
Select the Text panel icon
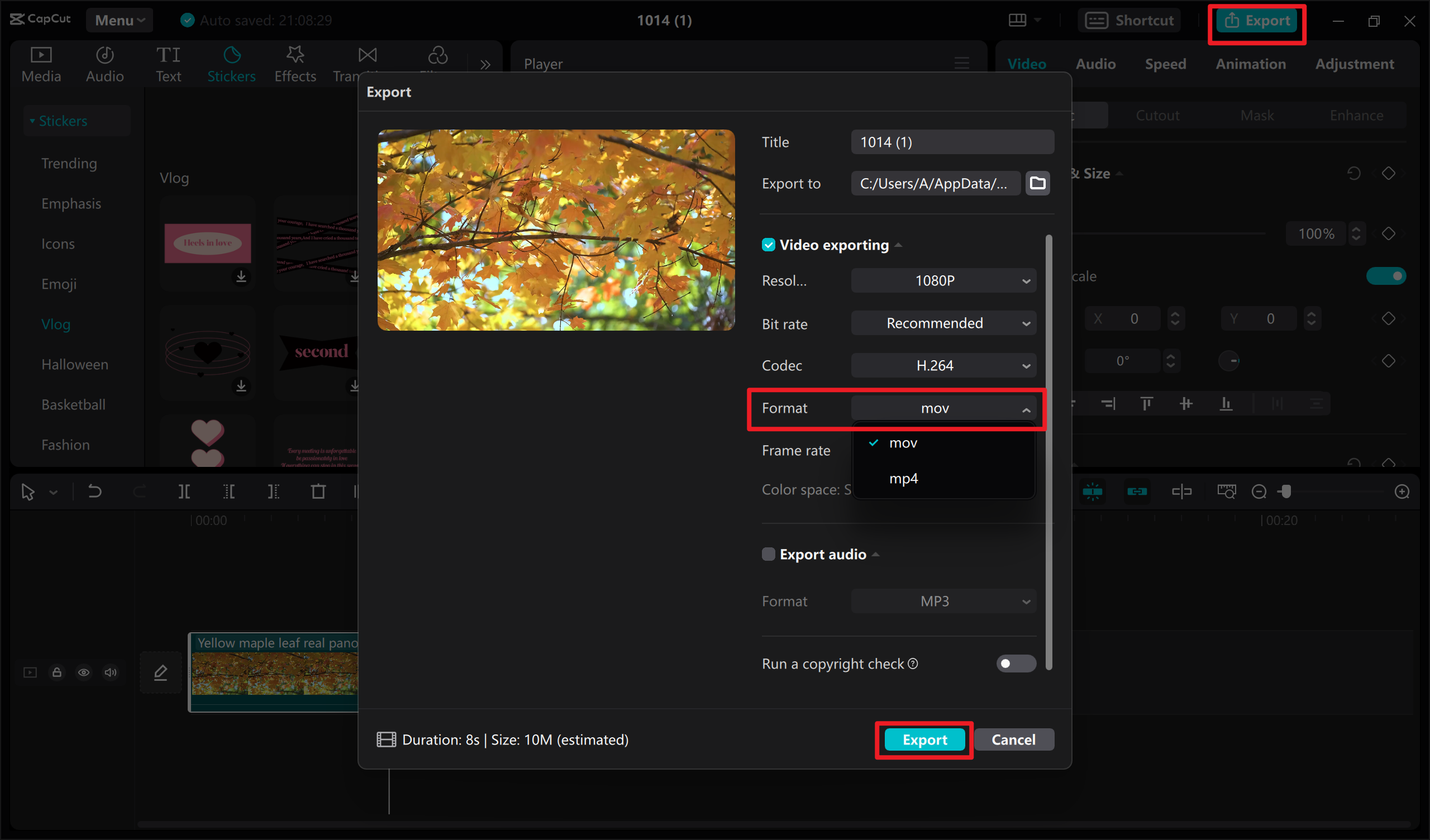168,63
